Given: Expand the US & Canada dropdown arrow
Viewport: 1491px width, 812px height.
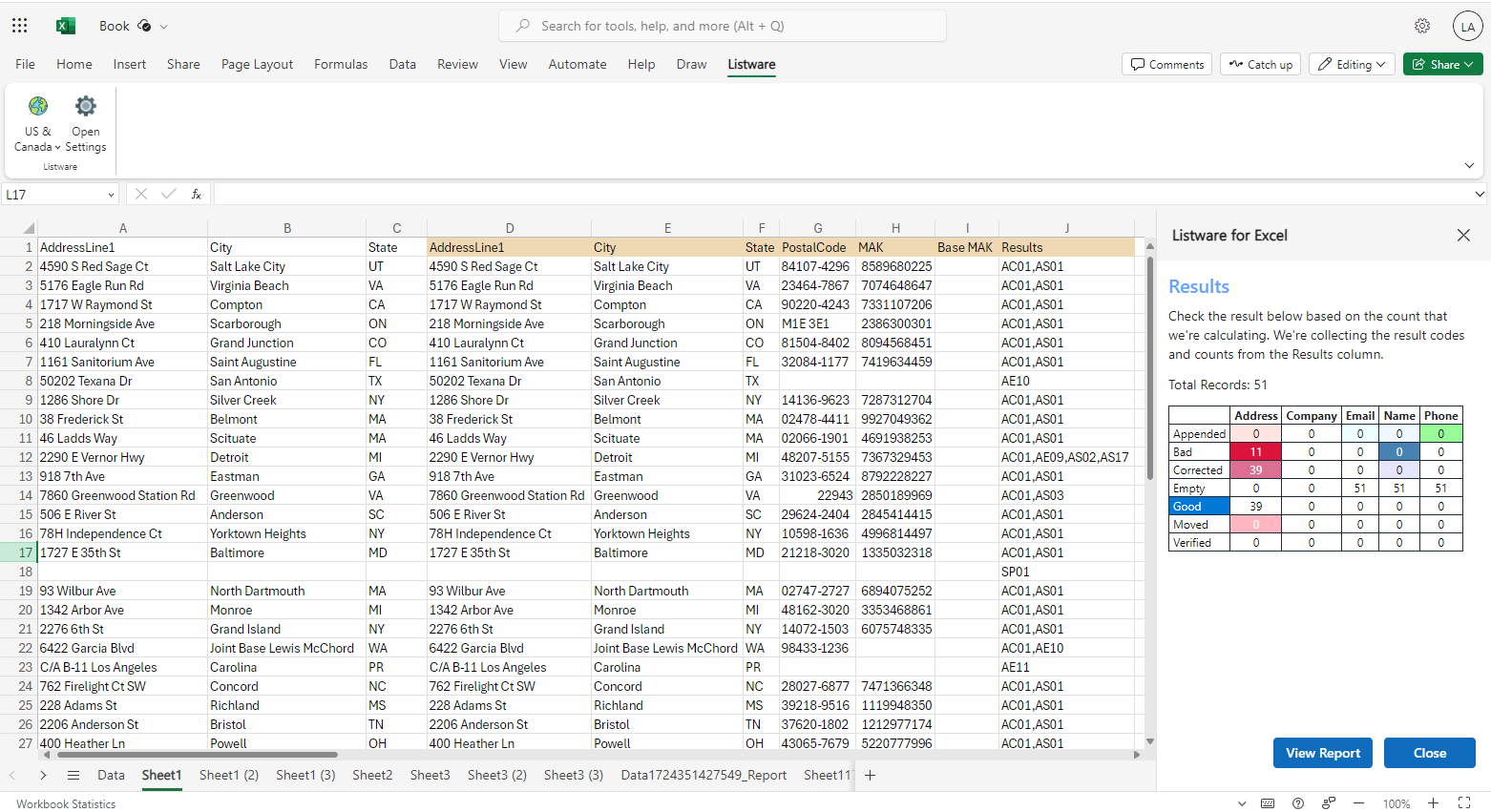Looking at the screenshot, I should (x=57, y=147).
